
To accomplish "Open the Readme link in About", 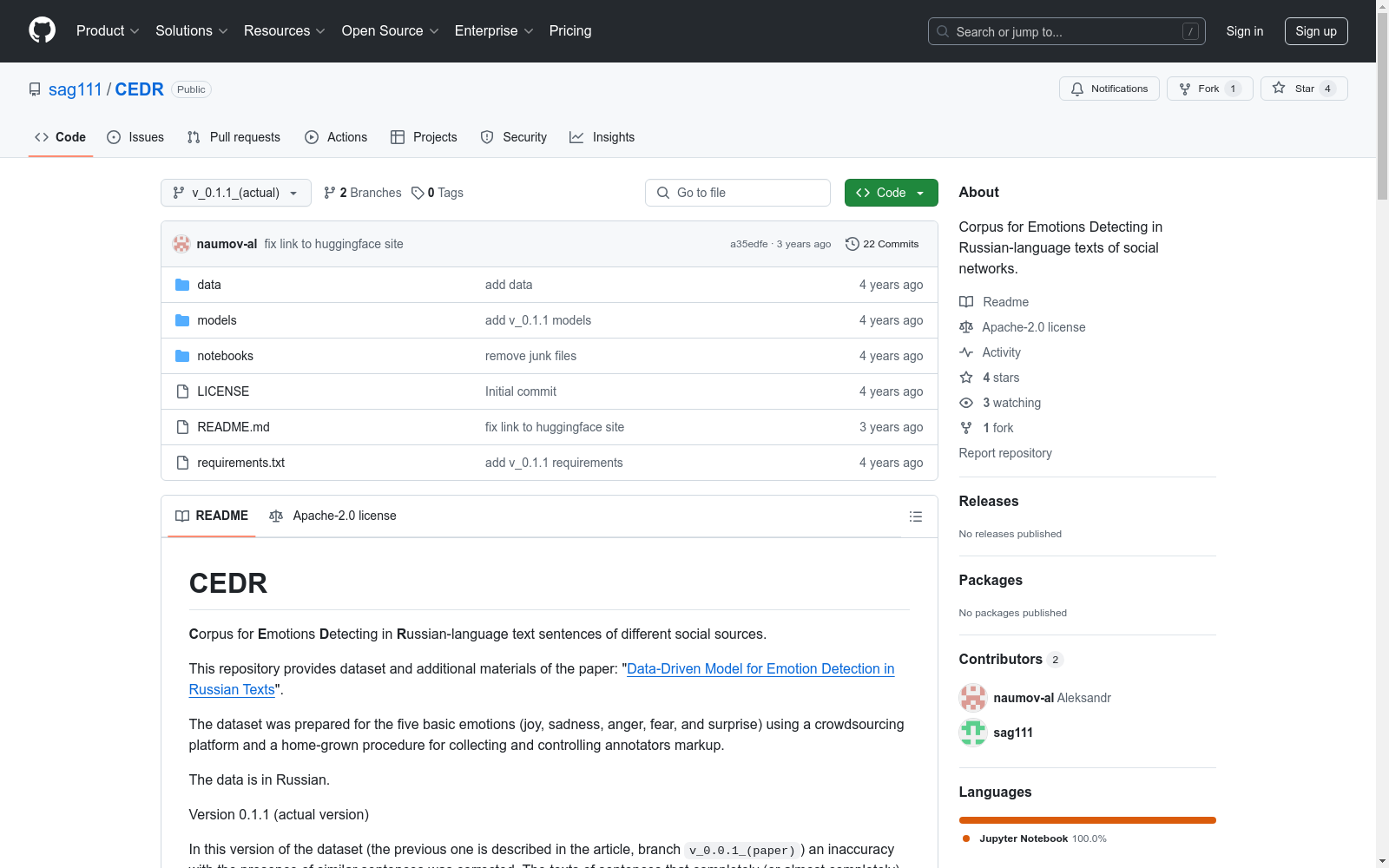I will pyautogui.click(x=994, y=302).
